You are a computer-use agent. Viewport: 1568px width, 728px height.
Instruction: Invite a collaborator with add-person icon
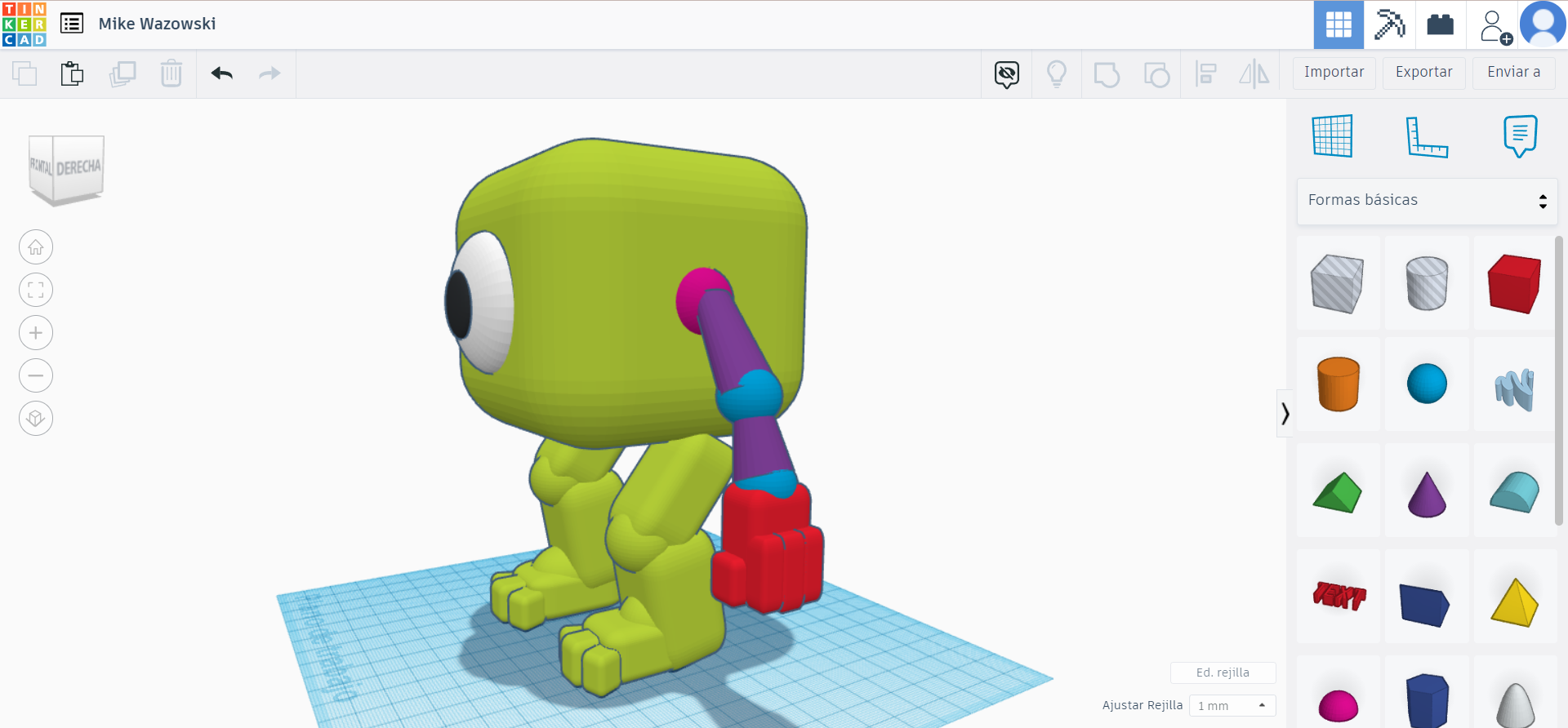pyautogui.click(x=1494, y=25)
